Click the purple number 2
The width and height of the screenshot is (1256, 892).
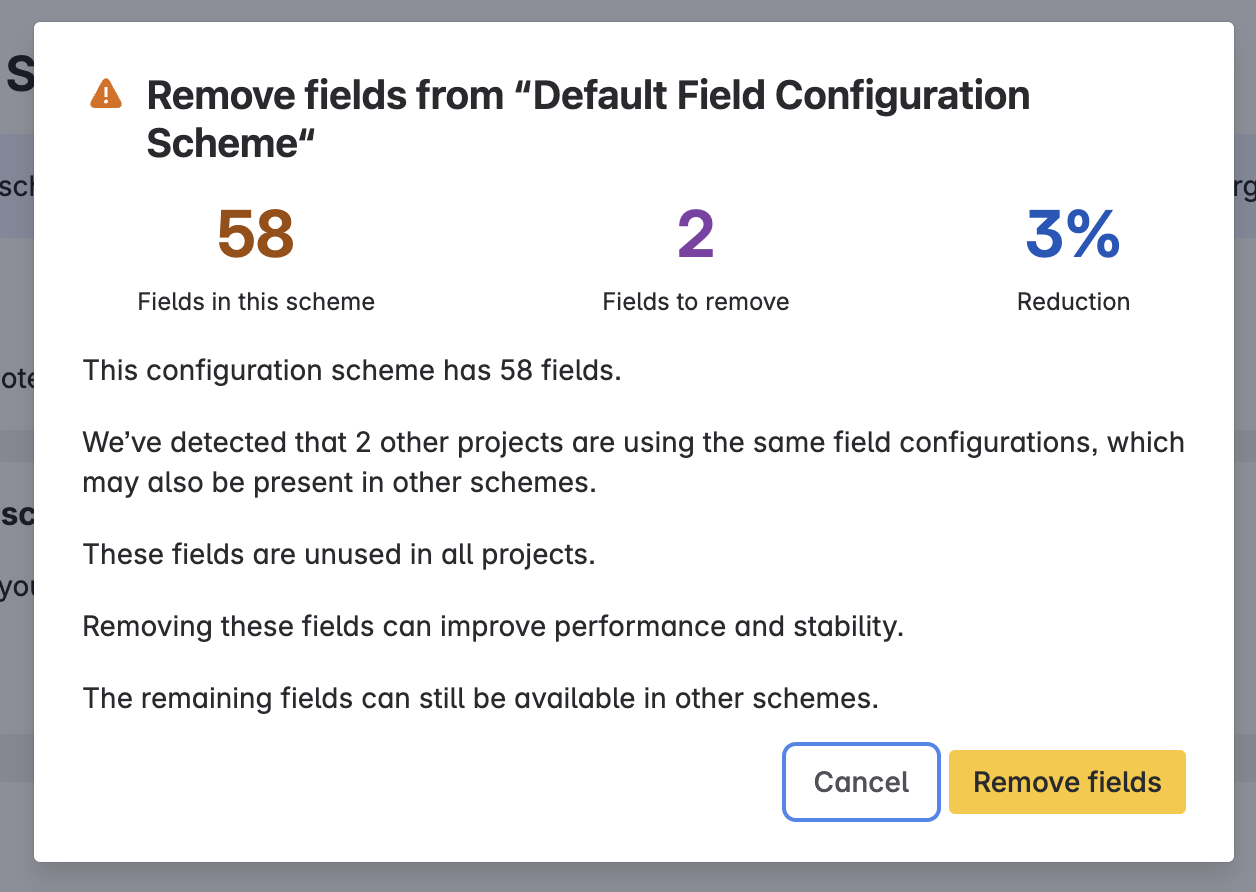[696, 234]
